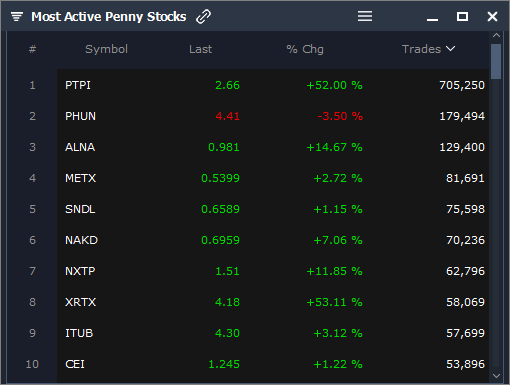The image size is (510, 385).
Task: Select the XRTX stock row
Action: tap(273, 302)
